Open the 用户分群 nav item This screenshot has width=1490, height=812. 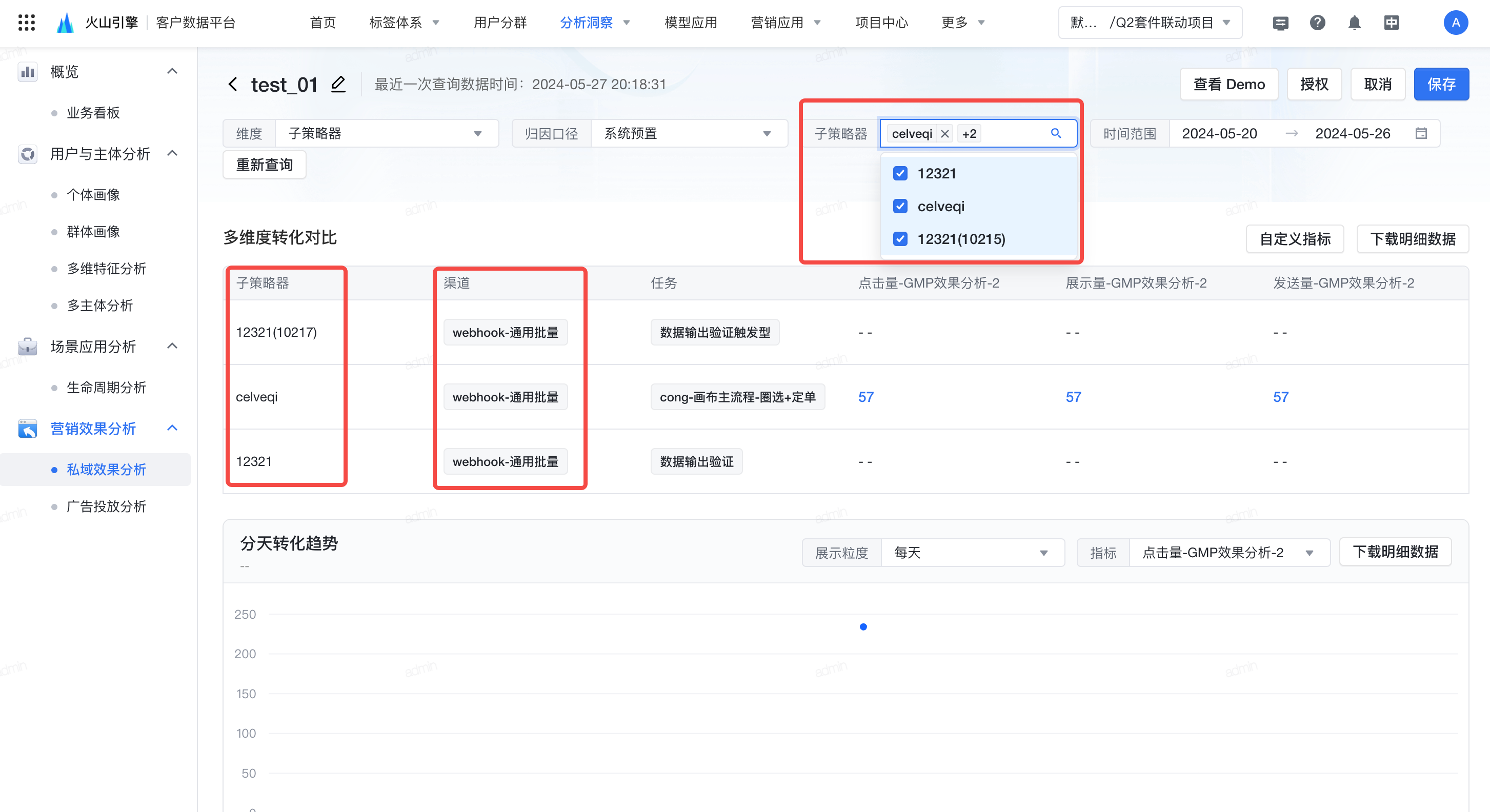click(500, 23)
